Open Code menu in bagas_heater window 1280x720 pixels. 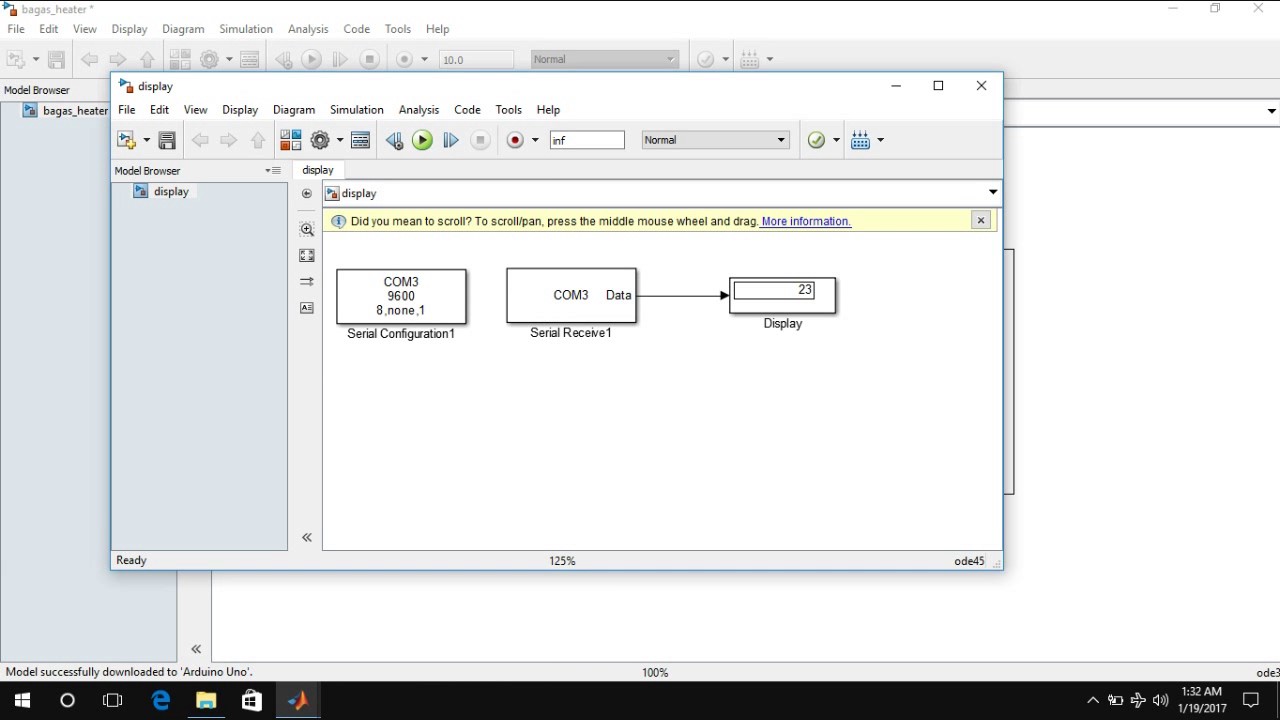point(356,29)
